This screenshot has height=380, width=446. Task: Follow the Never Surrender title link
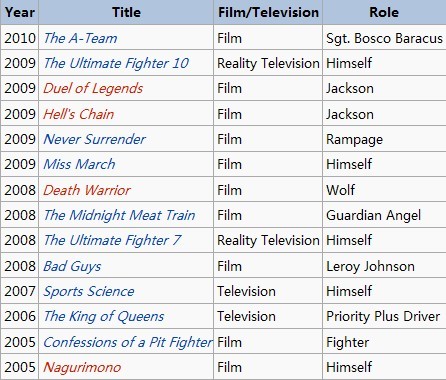tap(95, 139)
